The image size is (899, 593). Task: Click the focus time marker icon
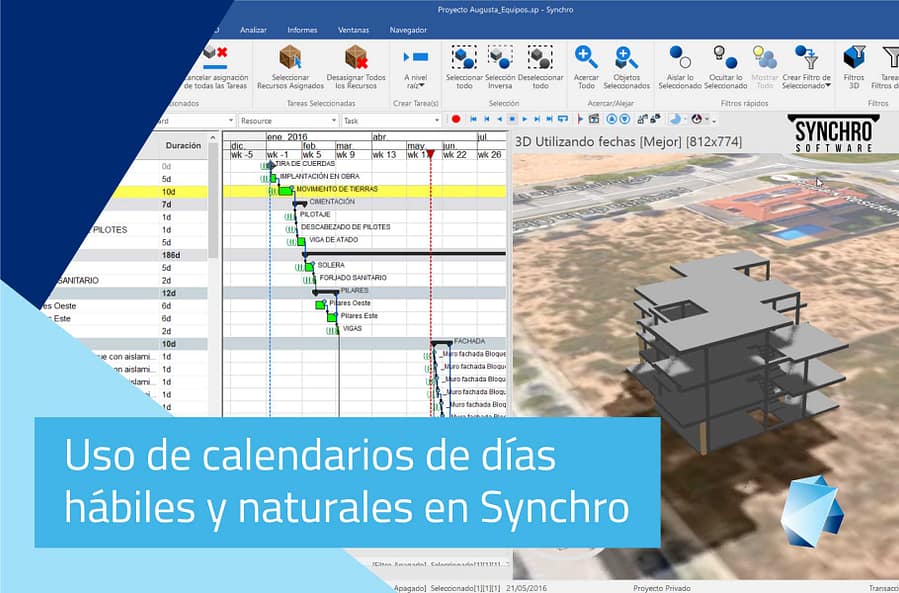(580, 119)
